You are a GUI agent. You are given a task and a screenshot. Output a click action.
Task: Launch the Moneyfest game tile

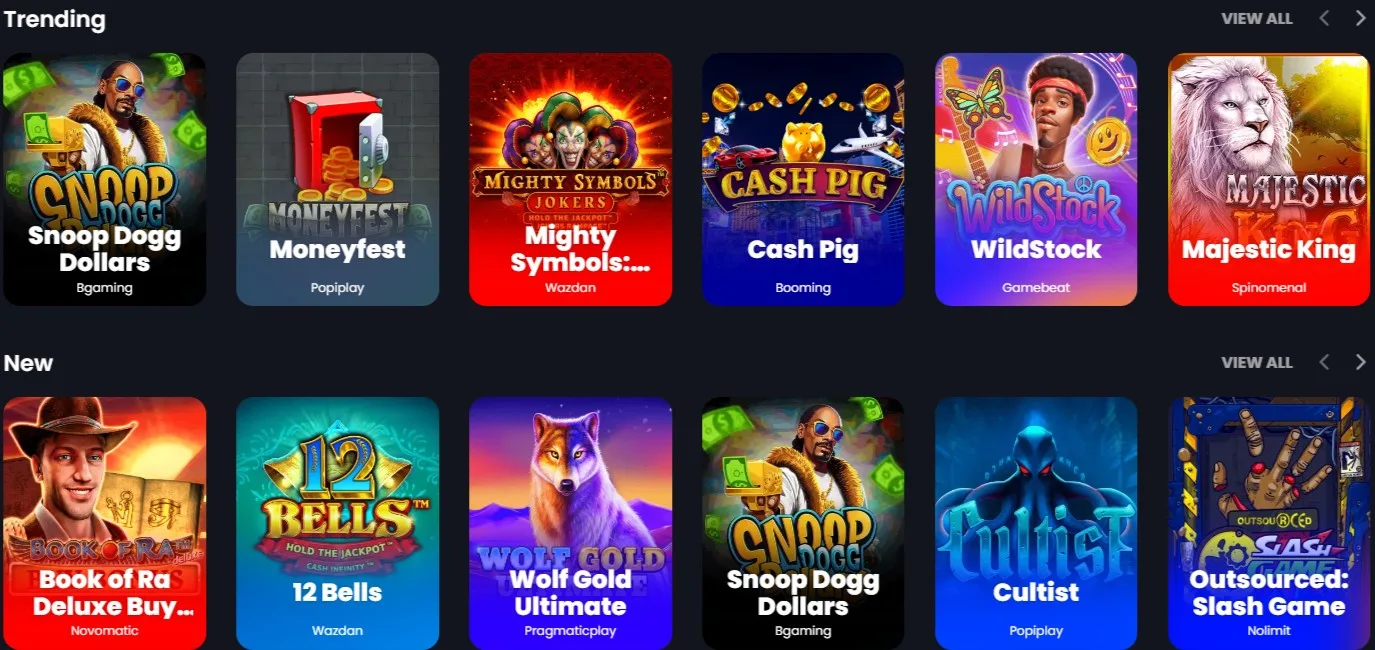point(337,179)
